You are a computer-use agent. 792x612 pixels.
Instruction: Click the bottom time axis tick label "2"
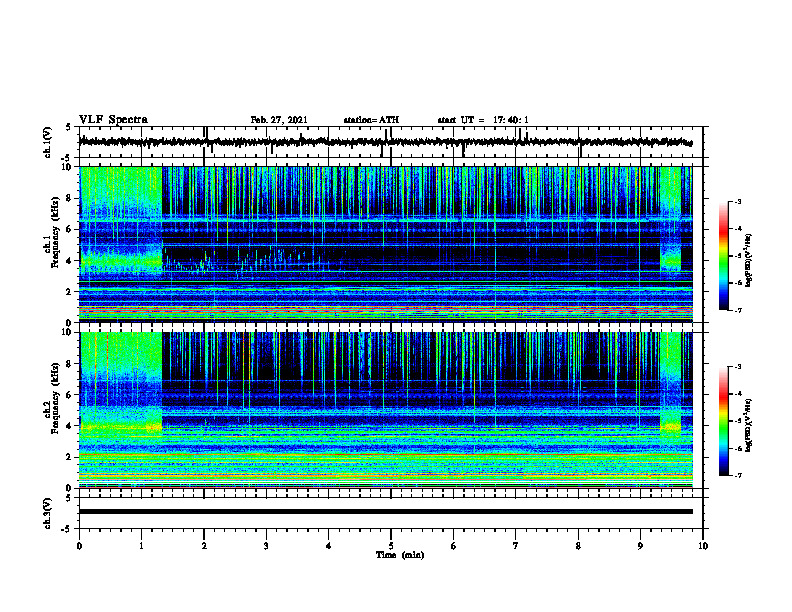click(x=204, y=546)
